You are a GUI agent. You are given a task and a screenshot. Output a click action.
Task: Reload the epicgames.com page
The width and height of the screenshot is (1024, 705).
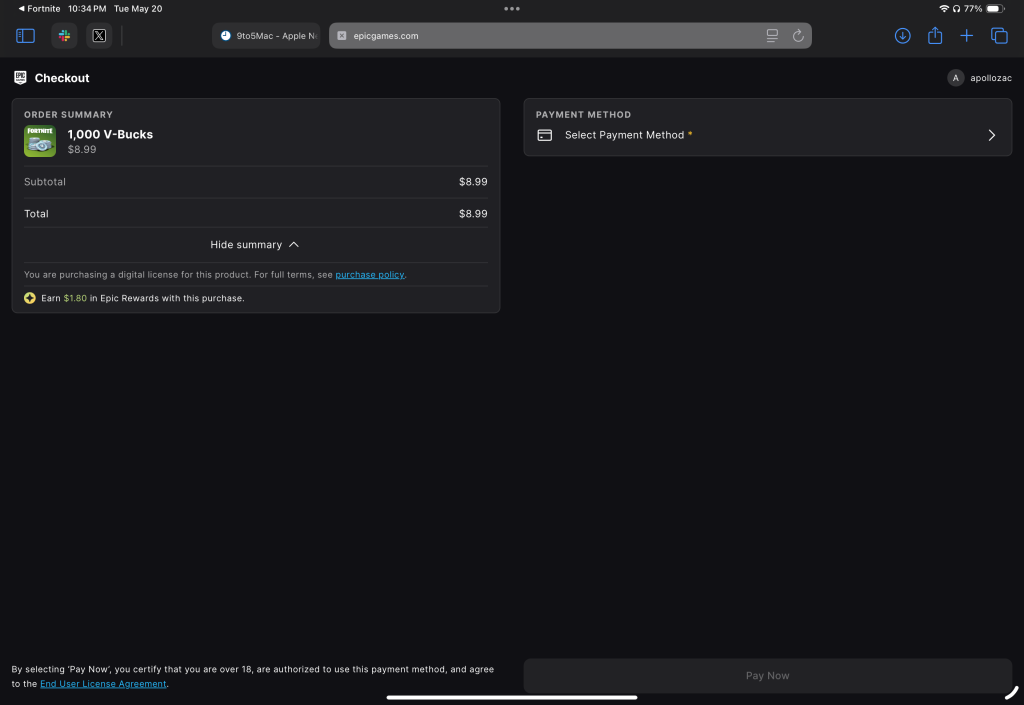(798, 36)
